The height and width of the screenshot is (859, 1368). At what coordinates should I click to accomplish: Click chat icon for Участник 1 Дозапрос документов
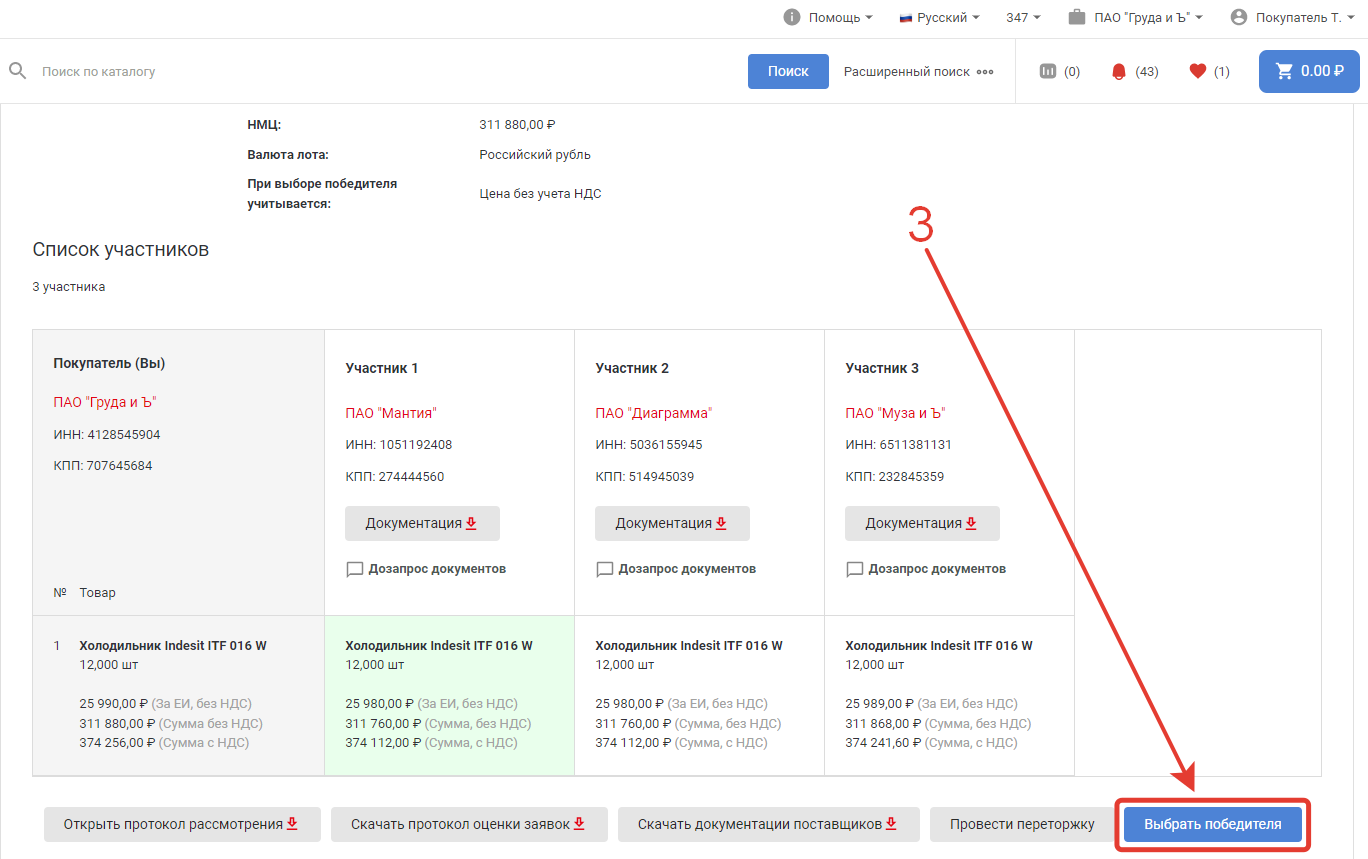click(x=355, y=569)
